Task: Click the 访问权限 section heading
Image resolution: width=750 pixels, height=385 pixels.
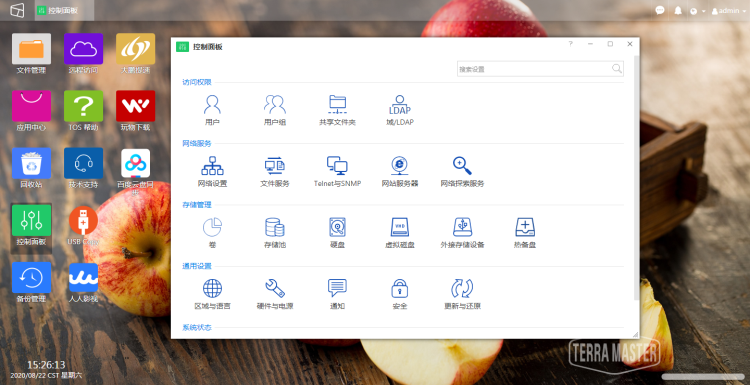Action: click(197, 82)
